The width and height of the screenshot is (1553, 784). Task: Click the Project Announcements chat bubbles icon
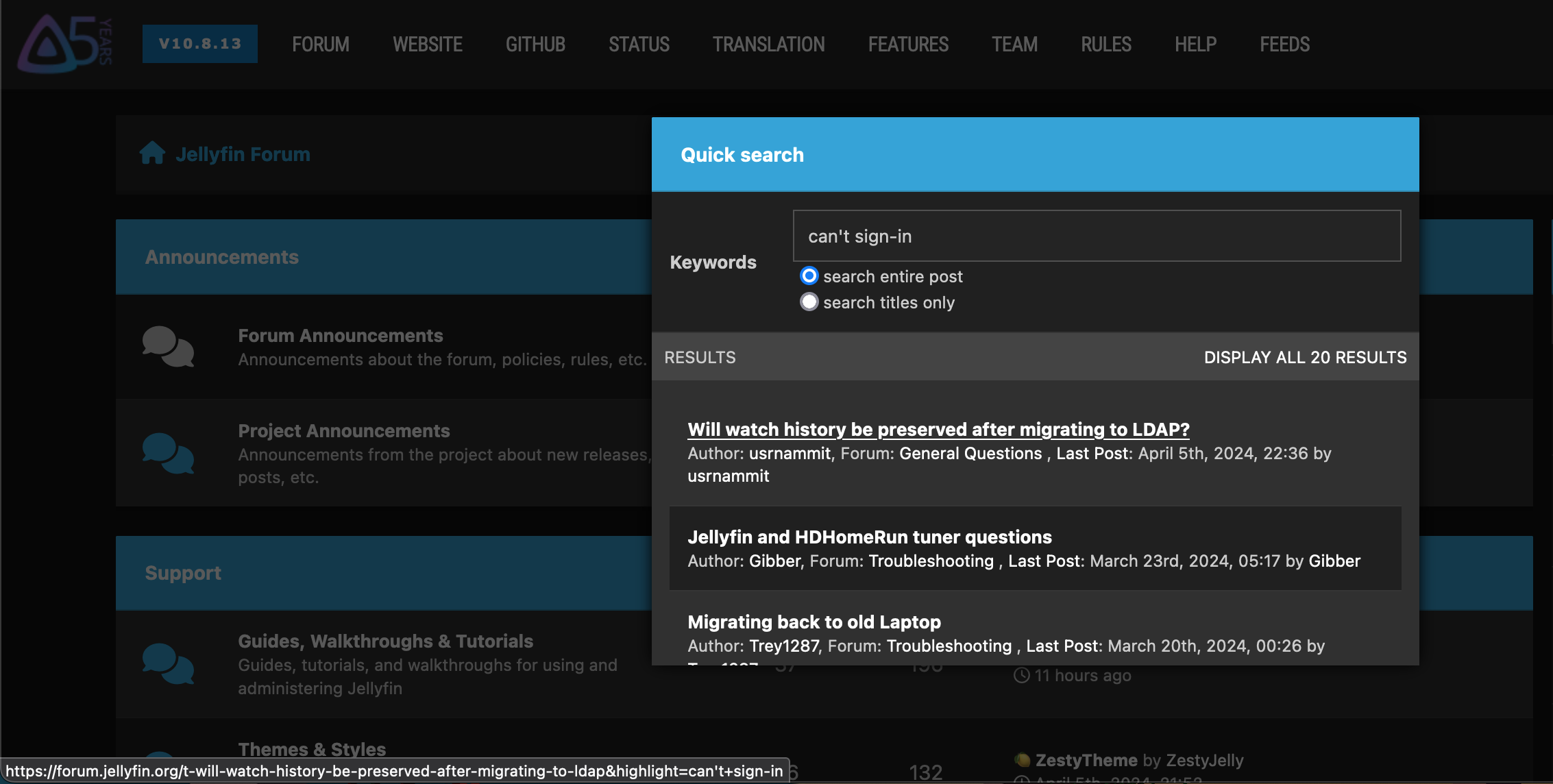pyautogui.click(x=168, y=453)
